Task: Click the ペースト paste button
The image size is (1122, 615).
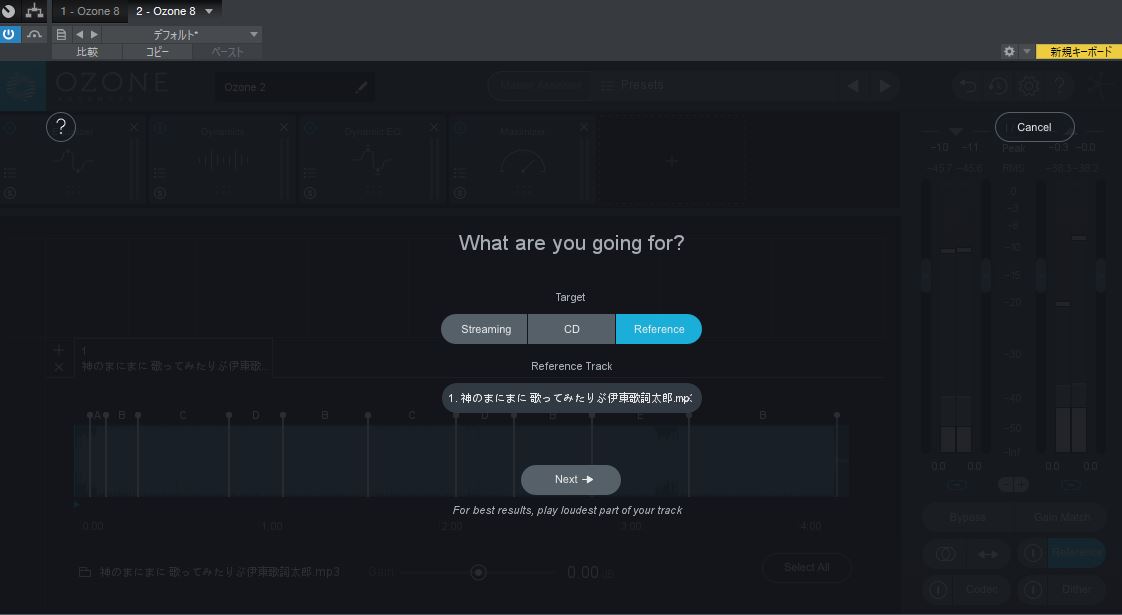Action: 228,52
